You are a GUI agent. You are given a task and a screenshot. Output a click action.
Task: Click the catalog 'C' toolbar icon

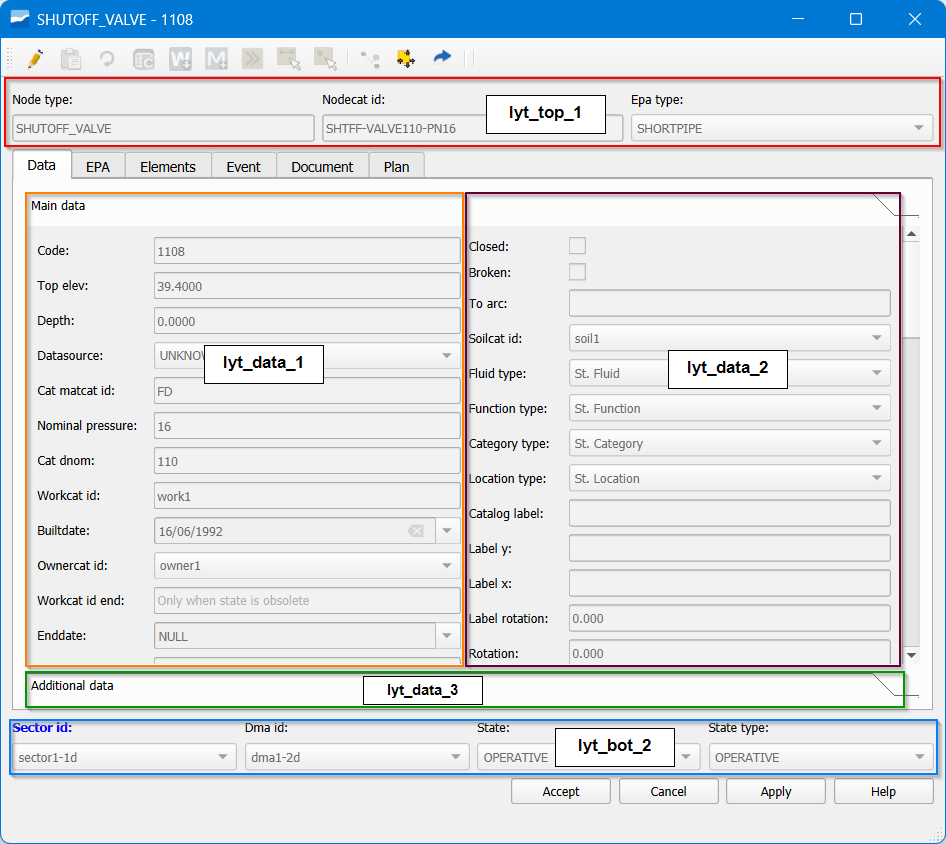144,59
